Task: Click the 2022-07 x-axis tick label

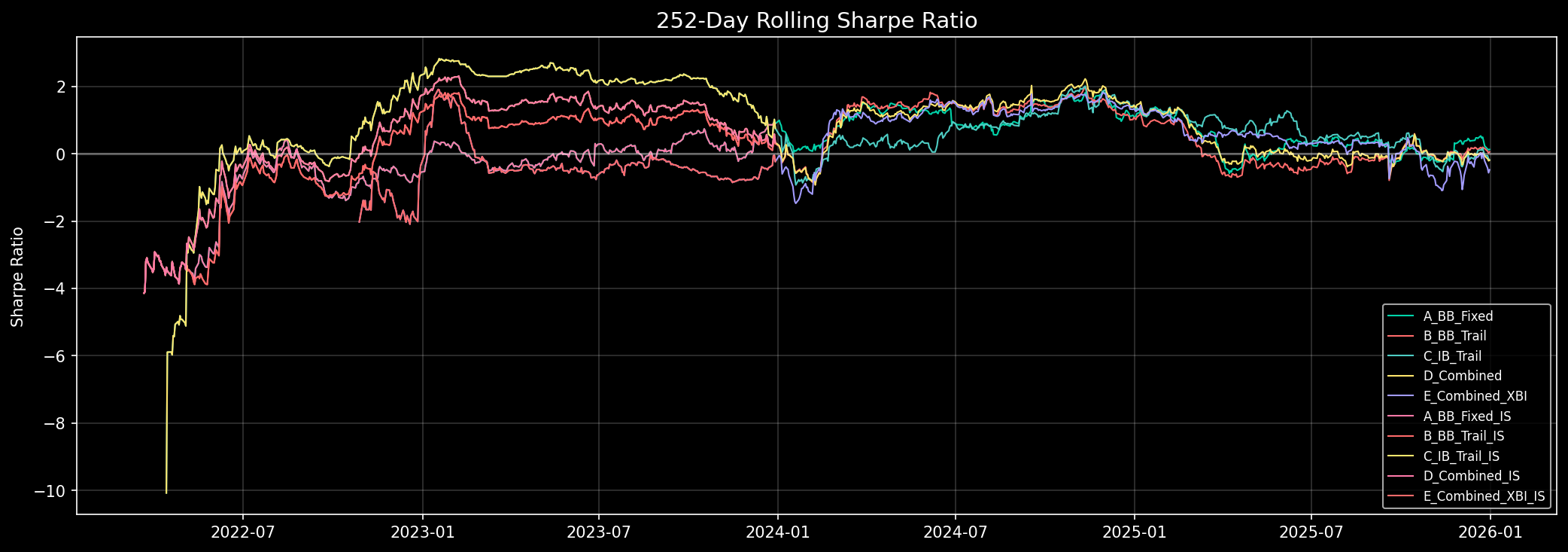Action: point(242,532)
